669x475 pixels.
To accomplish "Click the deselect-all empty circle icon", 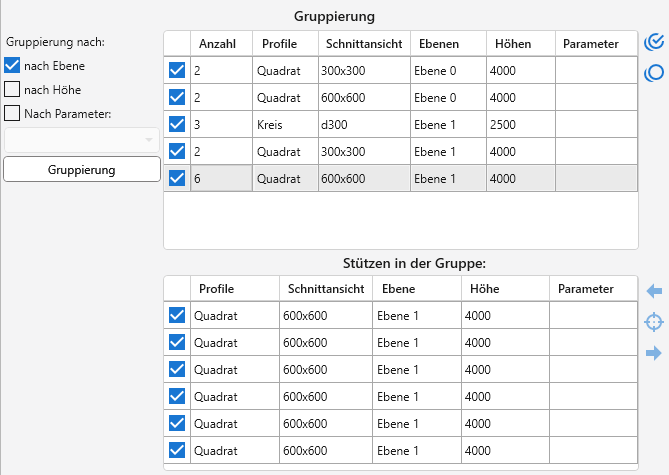I will tap(655, 72).
